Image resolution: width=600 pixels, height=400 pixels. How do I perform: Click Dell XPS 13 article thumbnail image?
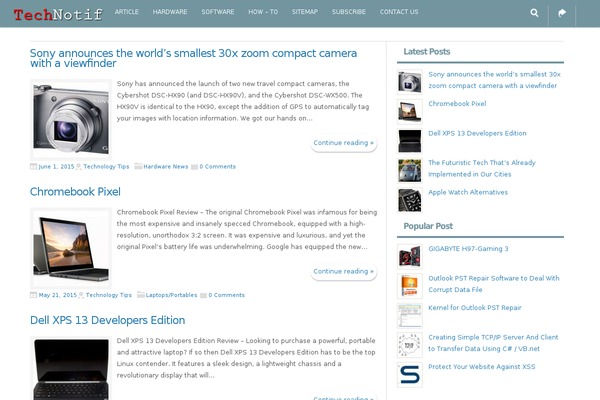coord(71,369)
